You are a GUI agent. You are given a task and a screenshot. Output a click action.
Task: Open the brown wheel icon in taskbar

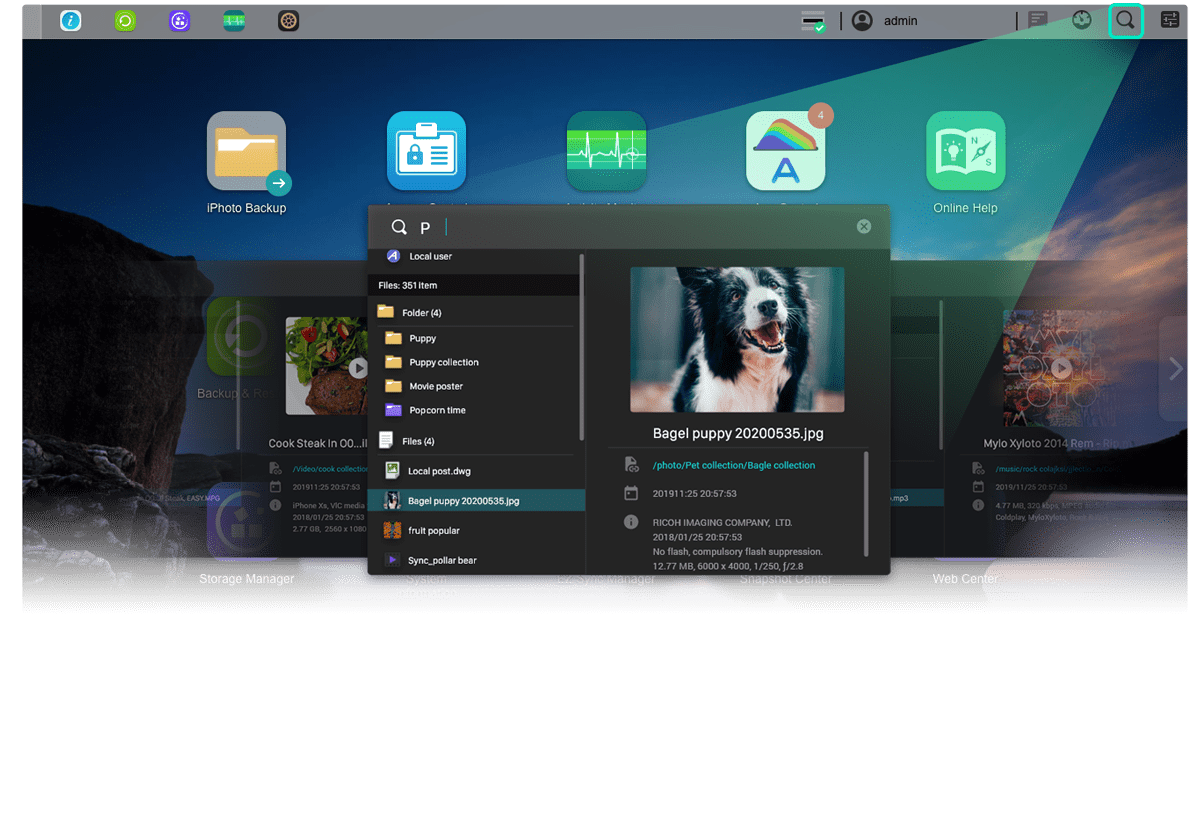click(x=288, y=20)
